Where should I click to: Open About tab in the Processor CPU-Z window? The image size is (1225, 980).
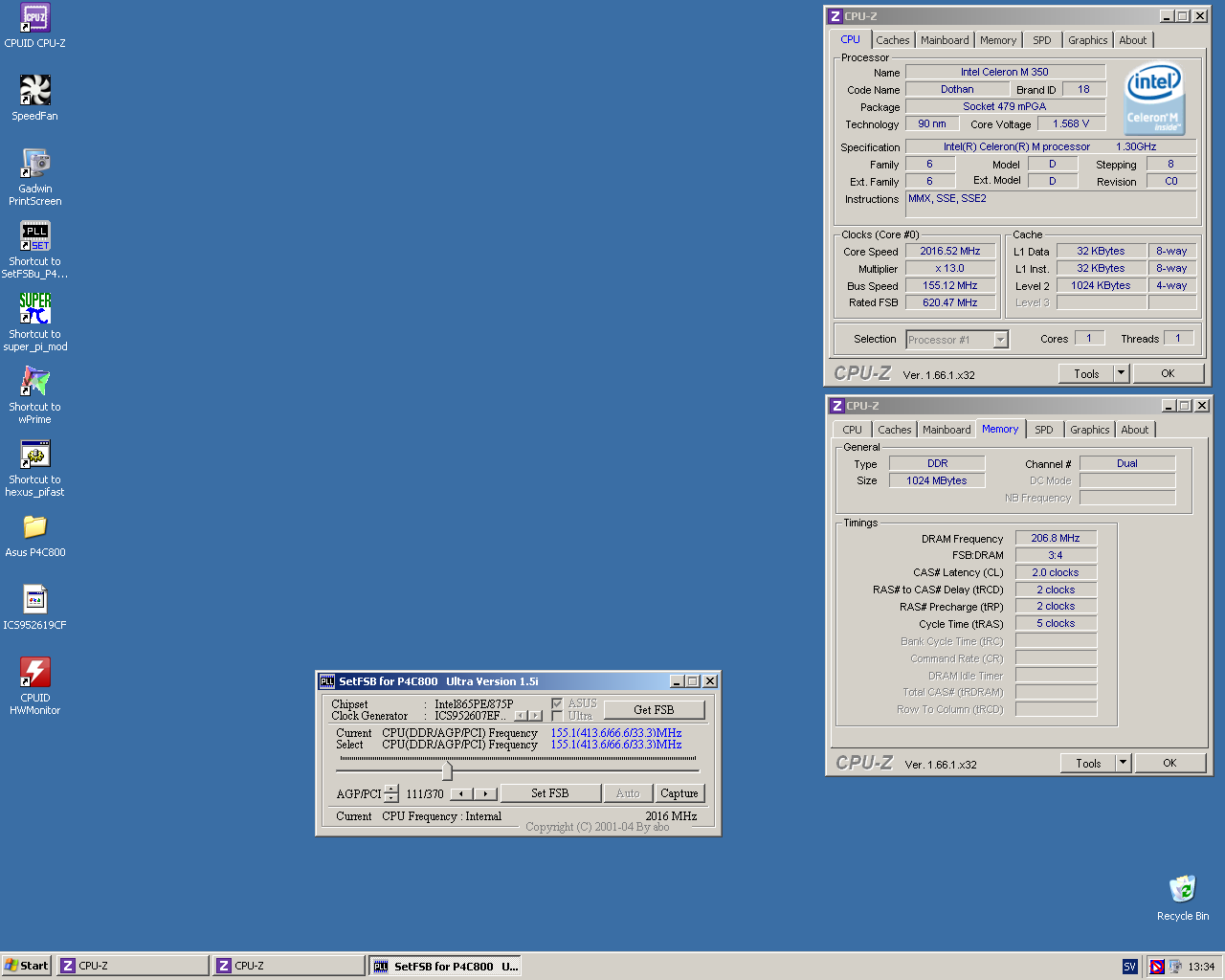(1133, 40)
